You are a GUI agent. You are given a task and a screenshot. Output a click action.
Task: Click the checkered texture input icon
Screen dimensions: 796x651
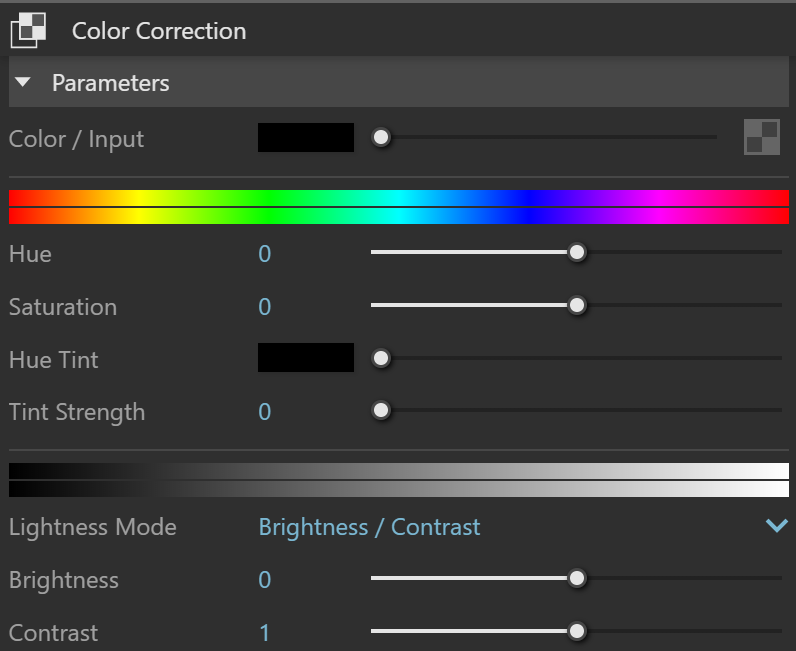pos(761,137)
